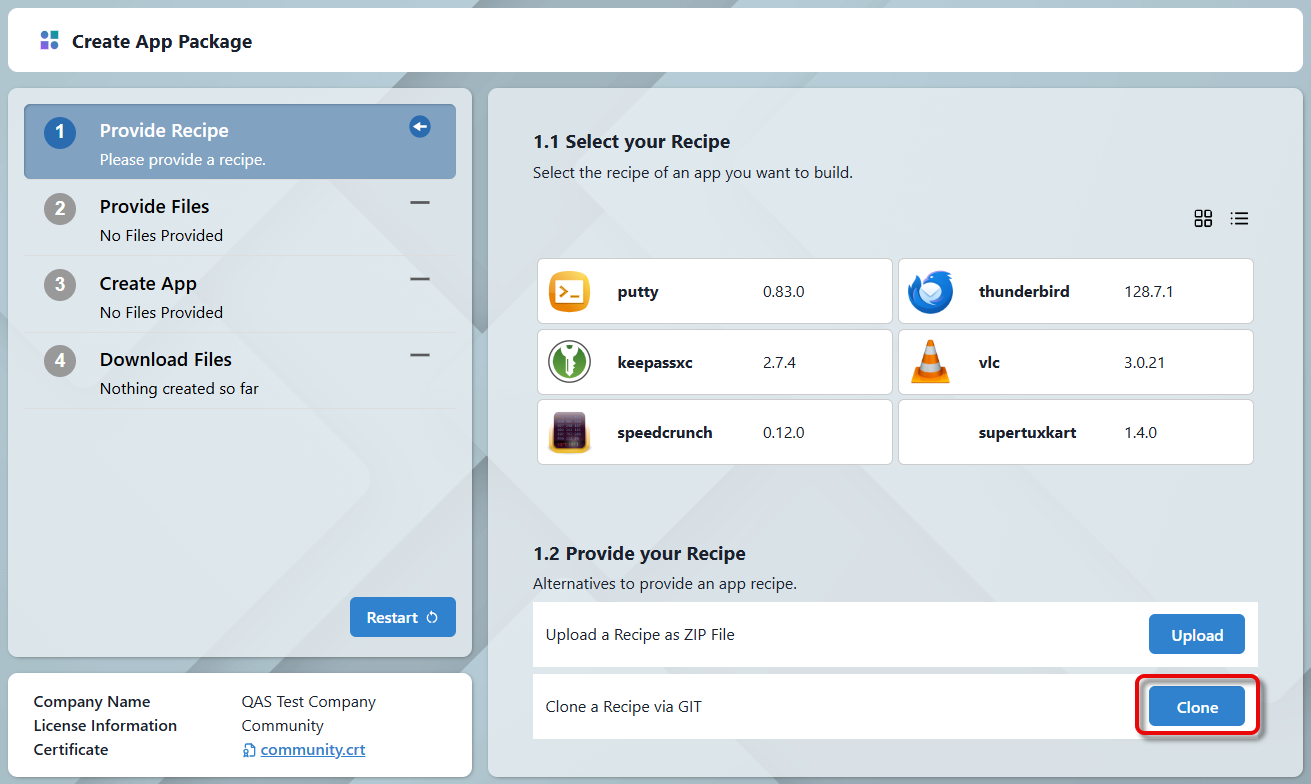Click the 'Please provide a recipe.' text
The width and height of the screenshot is (1311, 784).
183,160
